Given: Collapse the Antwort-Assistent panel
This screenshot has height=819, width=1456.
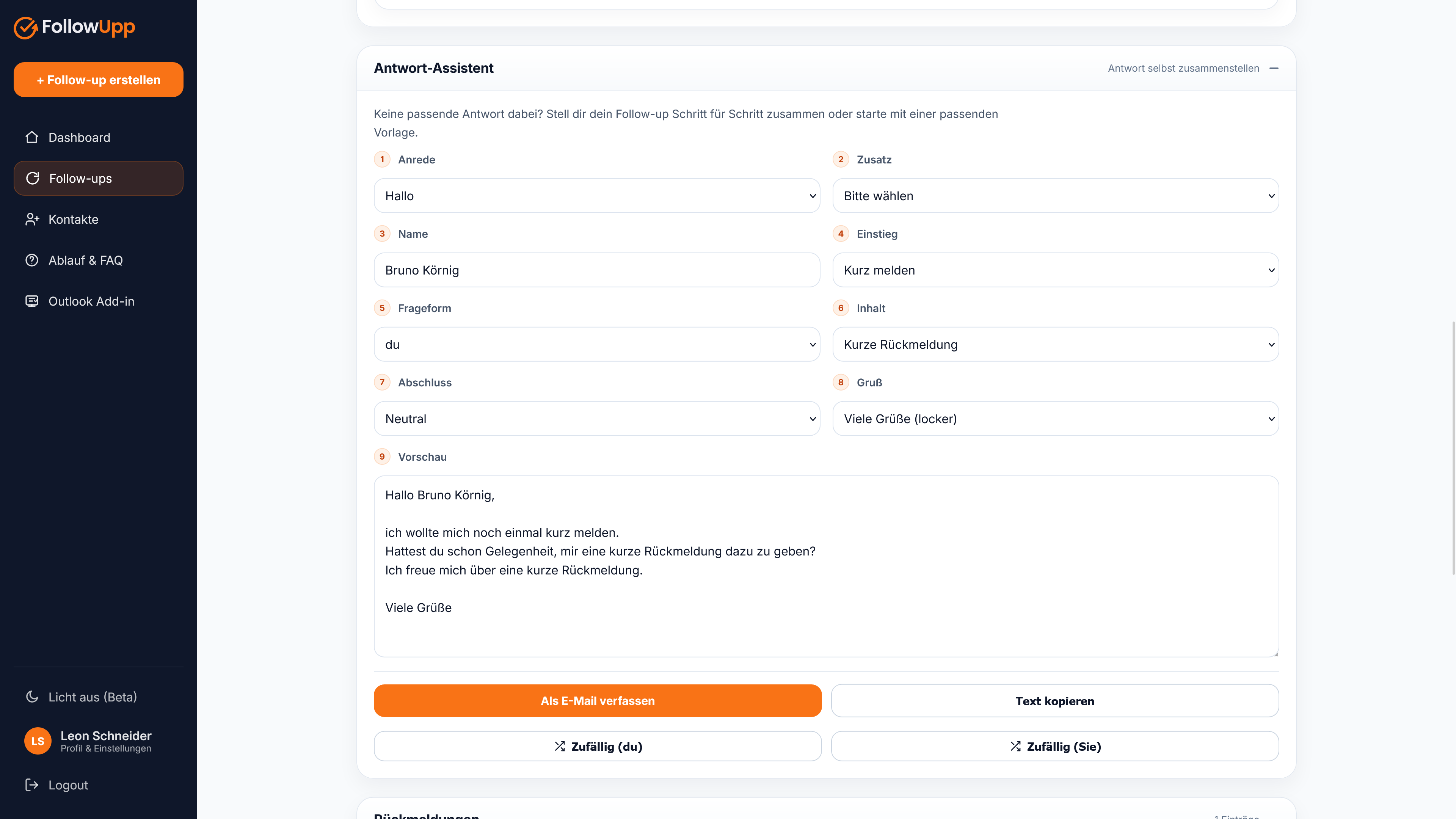Looking at the screenshot, I should [x=1274, y=68].
